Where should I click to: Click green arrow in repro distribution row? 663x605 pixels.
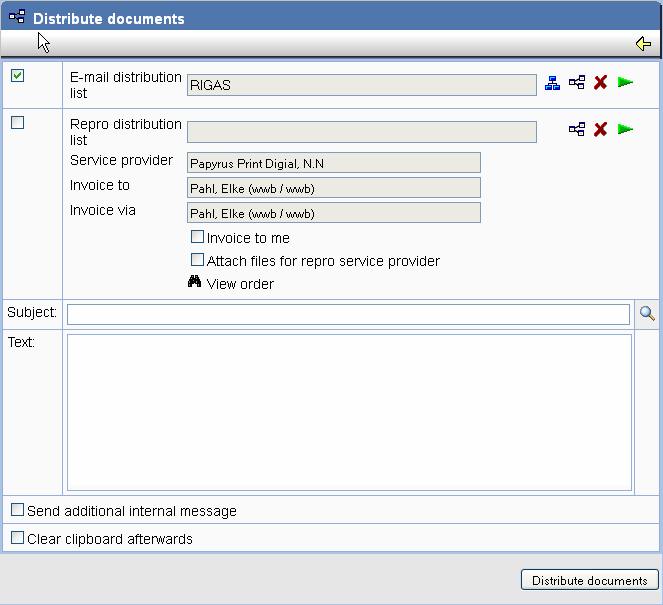click(626, 130)
